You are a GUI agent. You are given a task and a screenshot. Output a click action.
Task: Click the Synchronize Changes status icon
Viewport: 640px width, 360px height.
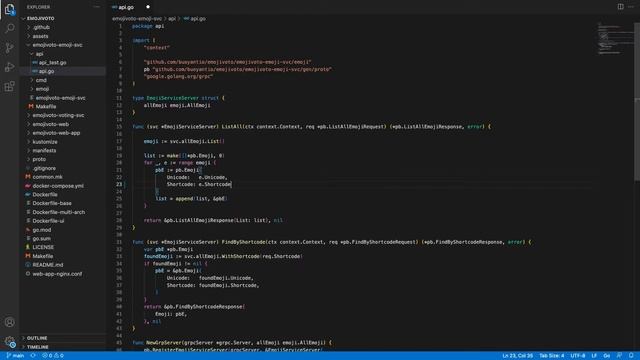pos(33,356)
